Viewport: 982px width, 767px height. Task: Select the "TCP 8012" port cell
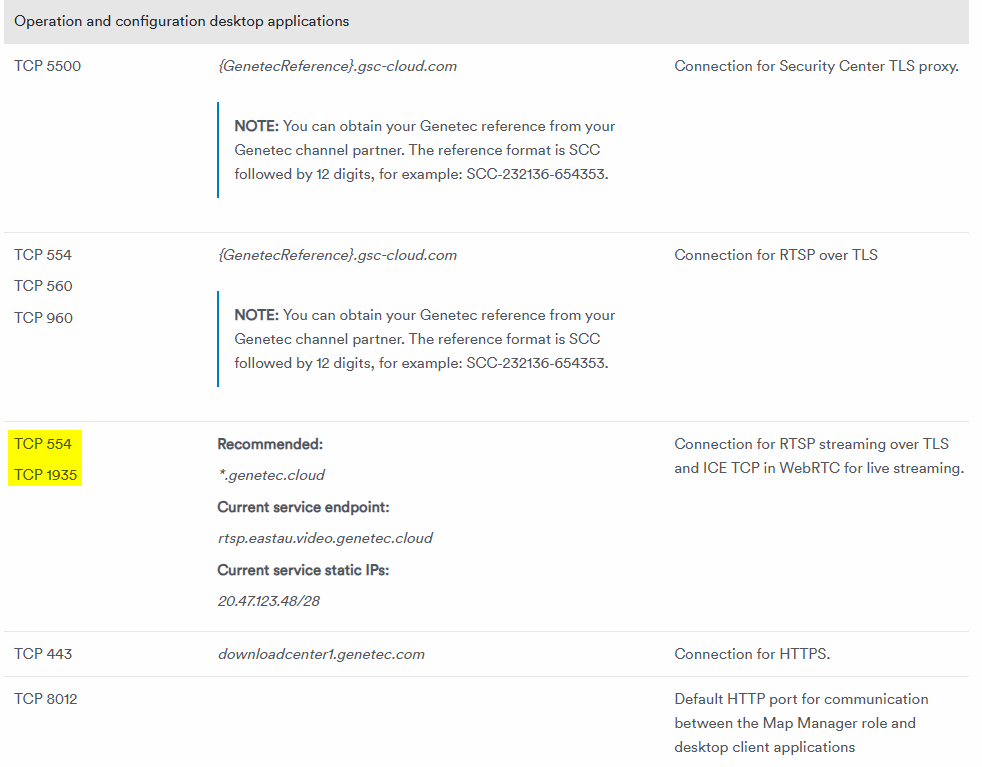tap(46, 699)
